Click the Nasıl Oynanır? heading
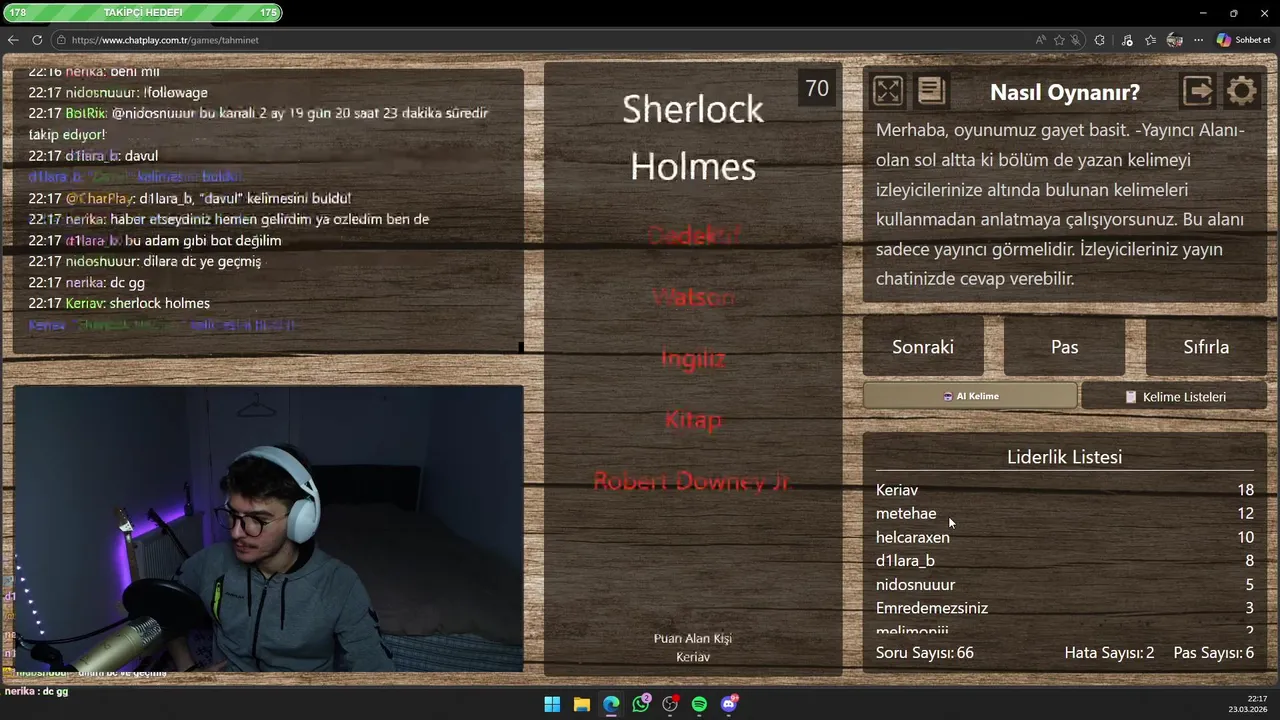The image size is (1280, 720). click(x=1064, y=92)
